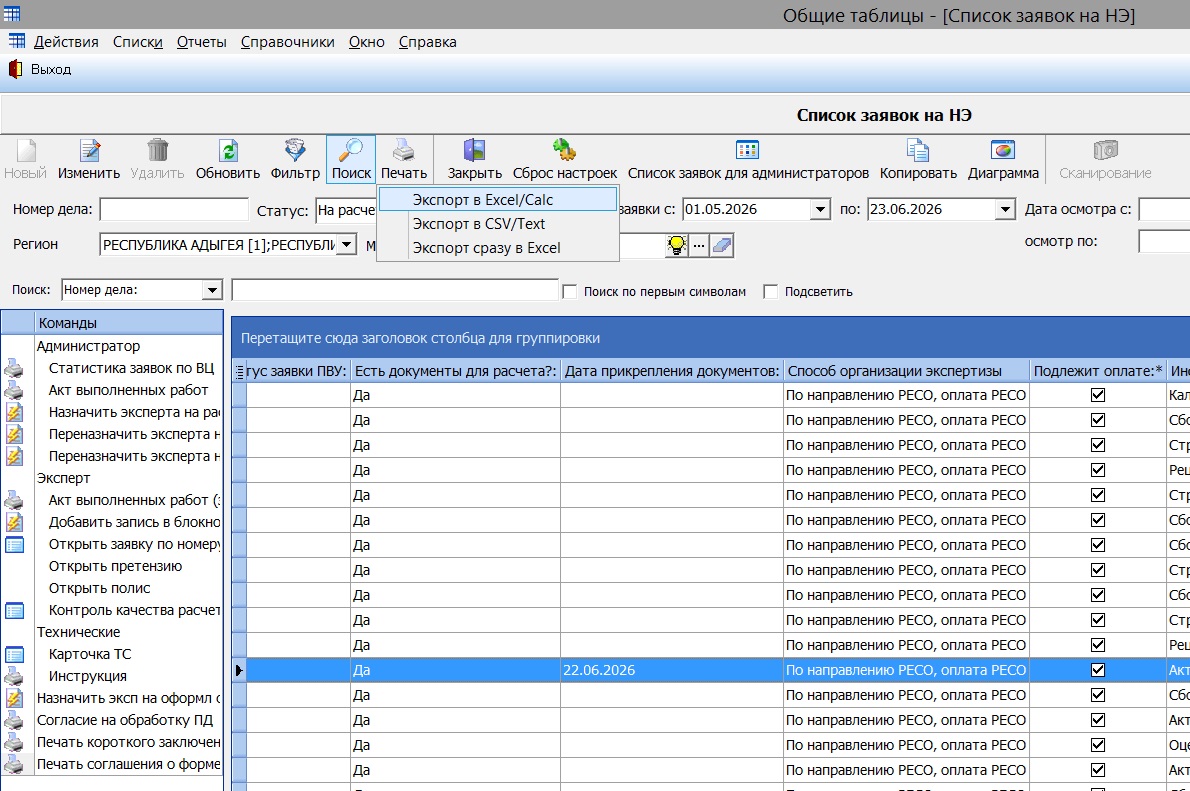Click the Изменить toolbar icon
Viewport: 1190px width, 791px height.
[x=89, y=159]
